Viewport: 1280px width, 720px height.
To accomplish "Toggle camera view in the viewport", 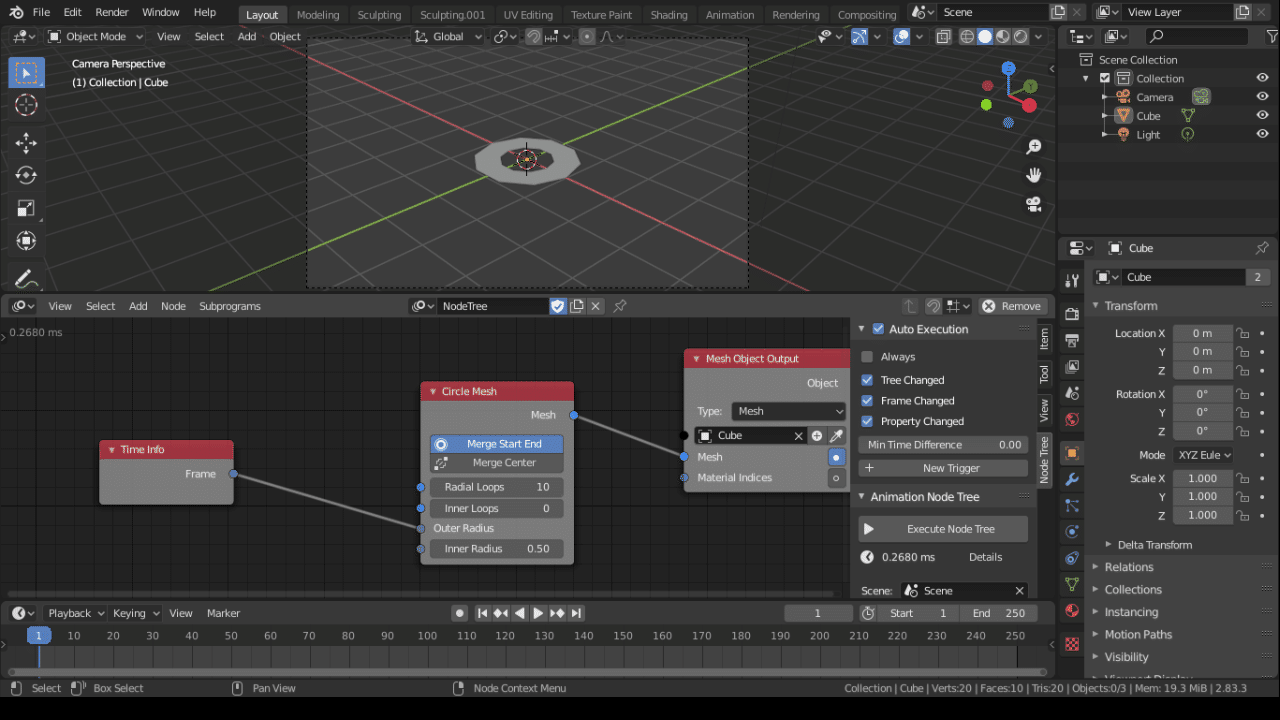I will coord(1034,204).
